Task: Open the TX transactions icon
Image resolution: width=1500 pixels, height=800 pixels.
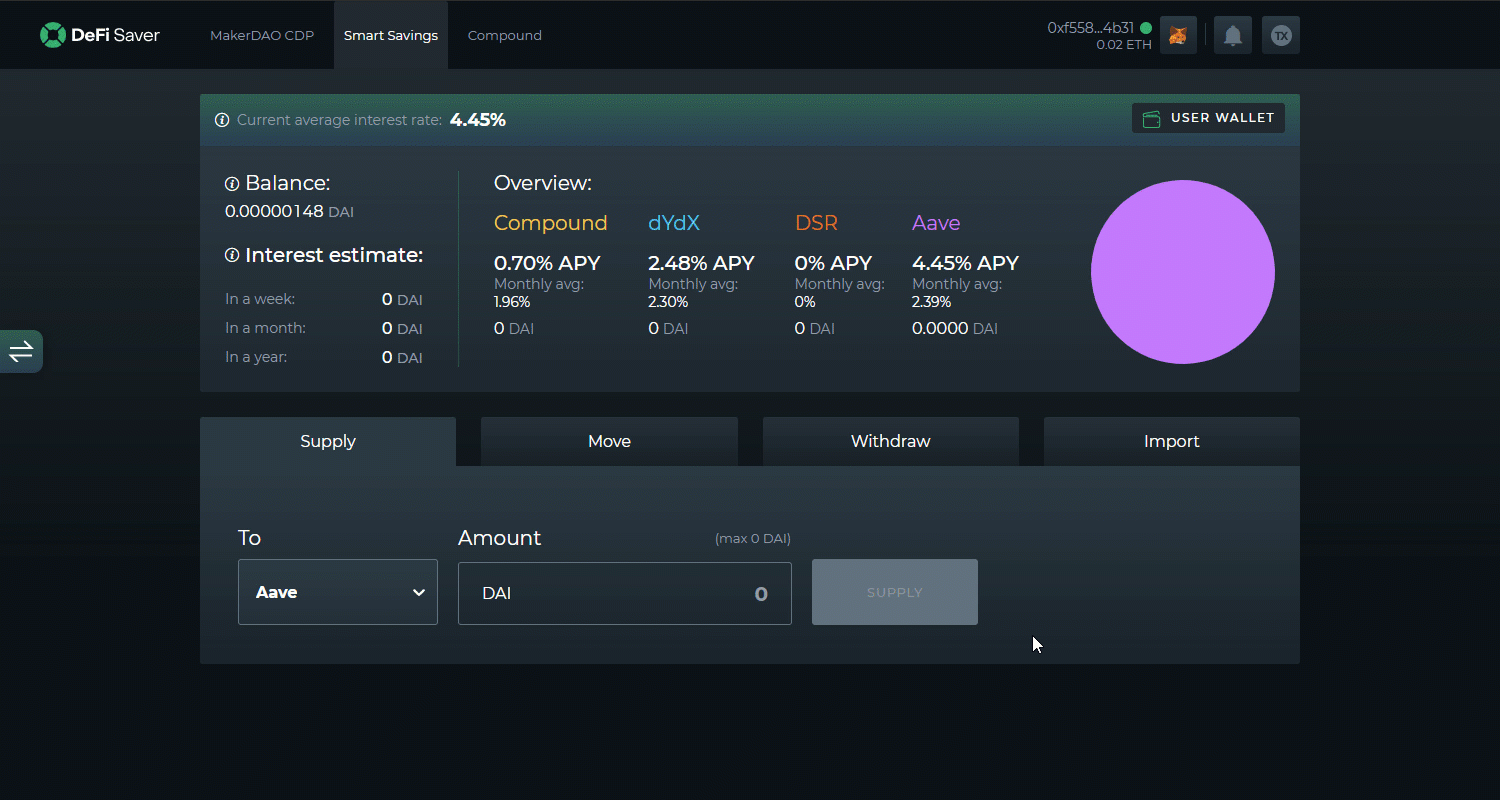Action: tap(1281, 35)
